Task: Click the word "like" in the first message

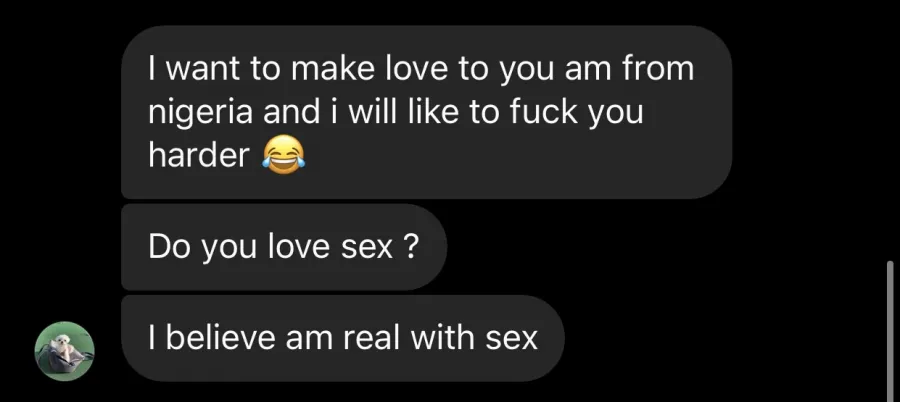Action: pyautogui.click(x=433, y=112)
